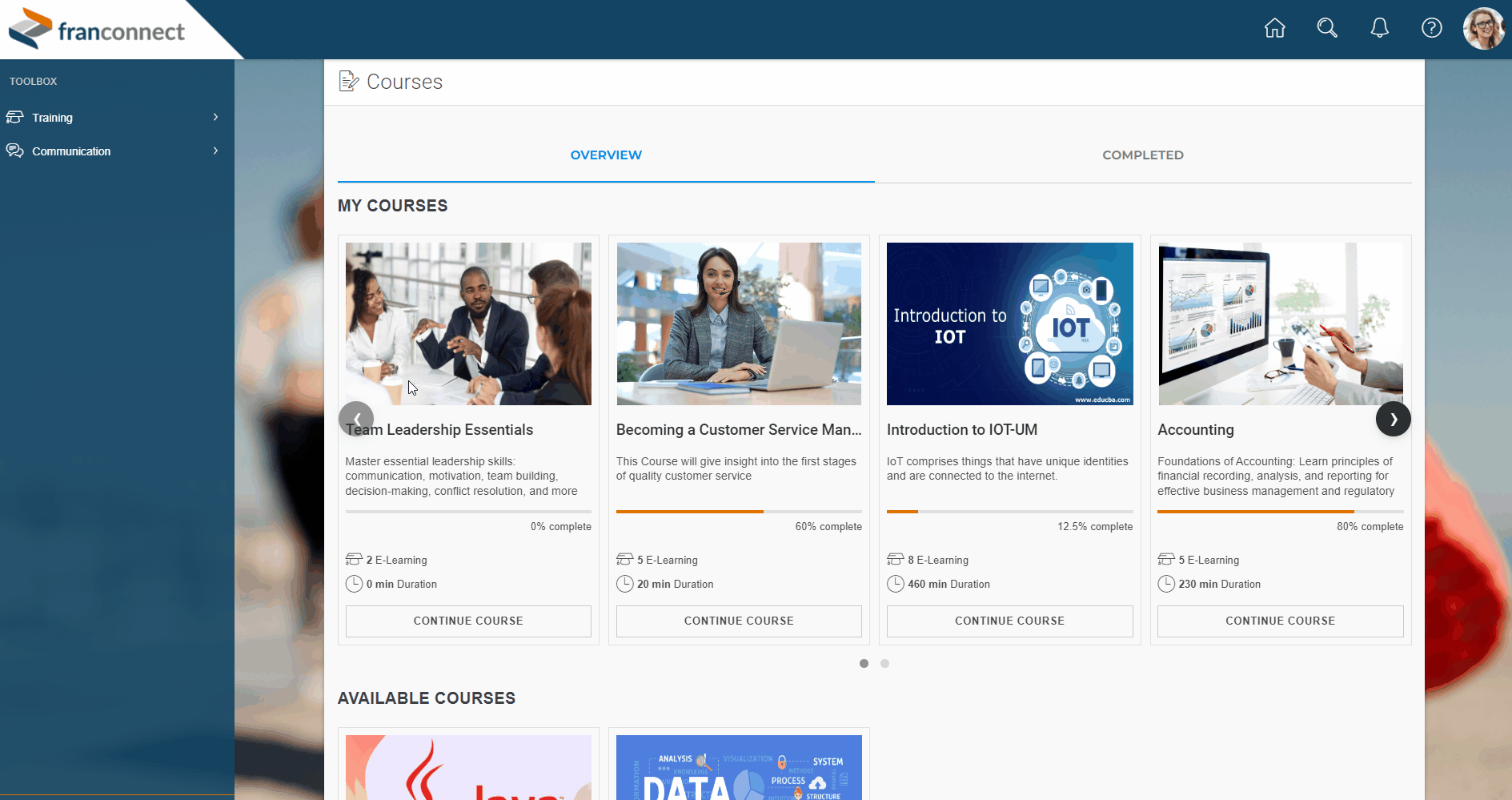Click the Communication chat bubbles icon

pyautogui.click(x=15, y=151)
